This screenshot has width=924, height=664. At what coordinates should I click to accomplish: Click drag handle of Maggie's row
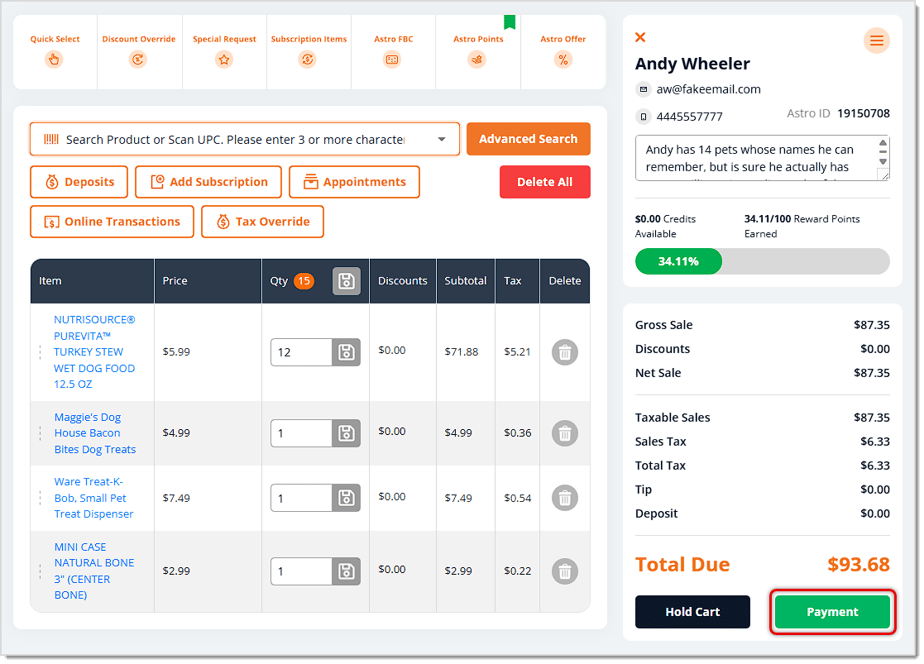[x=40, y=434]
